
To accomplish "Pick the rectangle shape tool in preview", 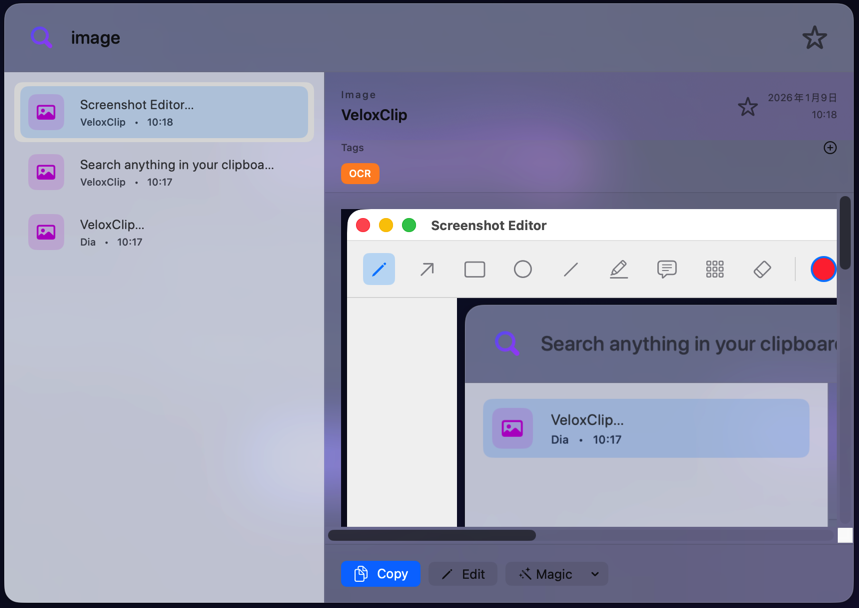I will (x=475, y=269).
